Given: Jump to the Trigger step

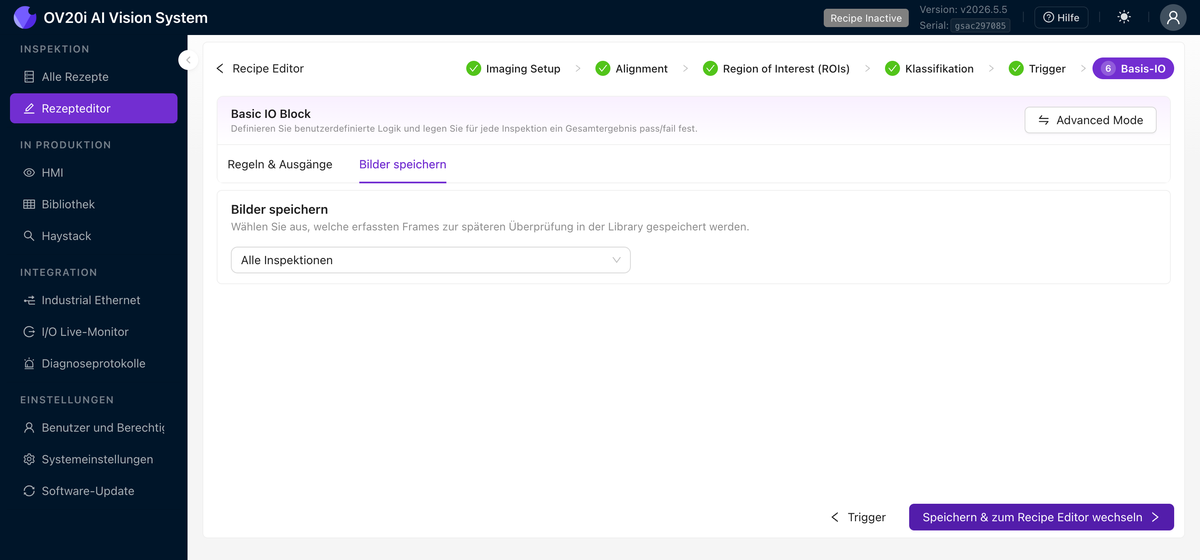Looking at the screenshot, I should [x=1037, y=69].
